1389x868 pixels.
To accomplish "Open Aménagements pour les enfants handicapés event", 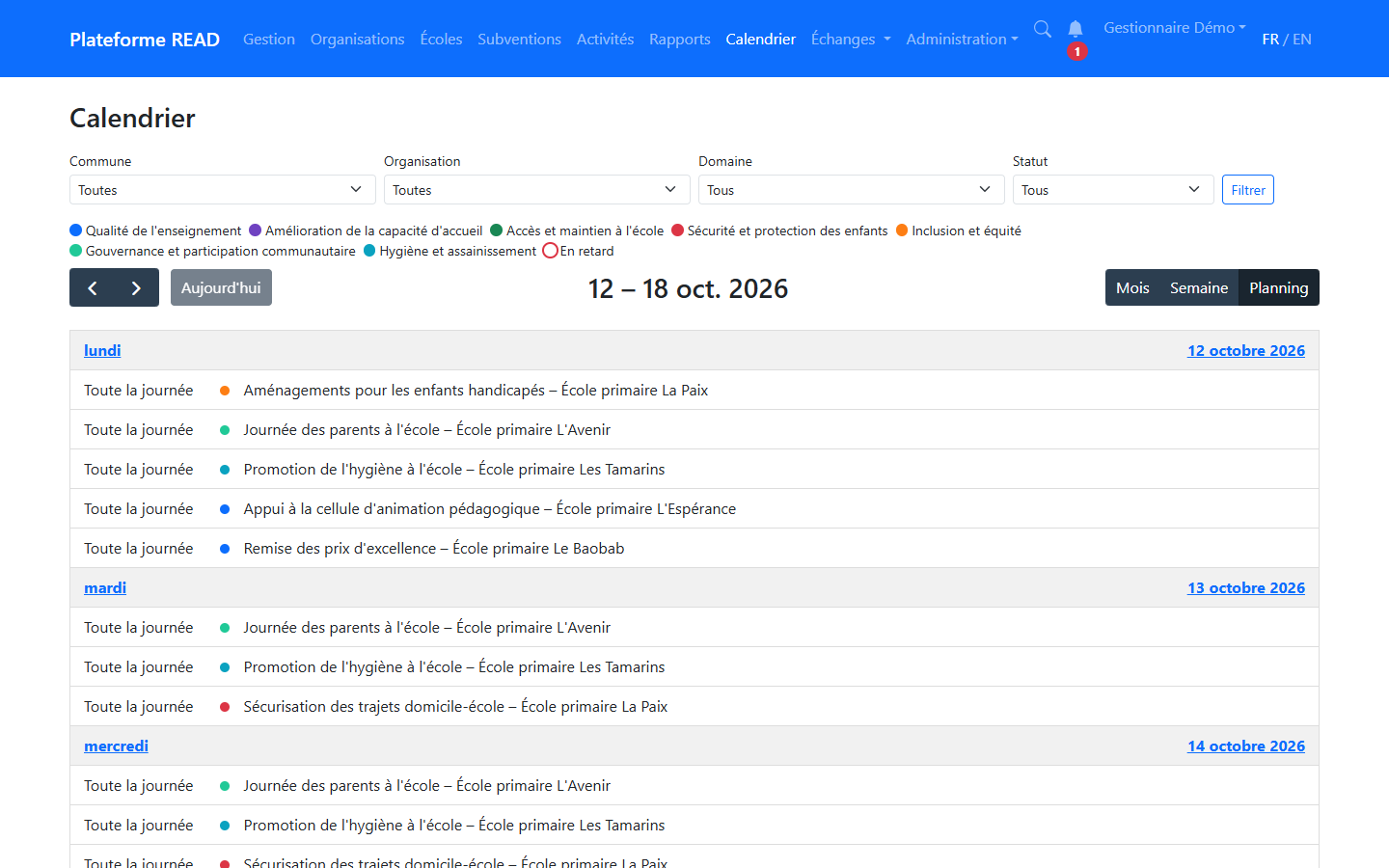I will click(694, 391).
